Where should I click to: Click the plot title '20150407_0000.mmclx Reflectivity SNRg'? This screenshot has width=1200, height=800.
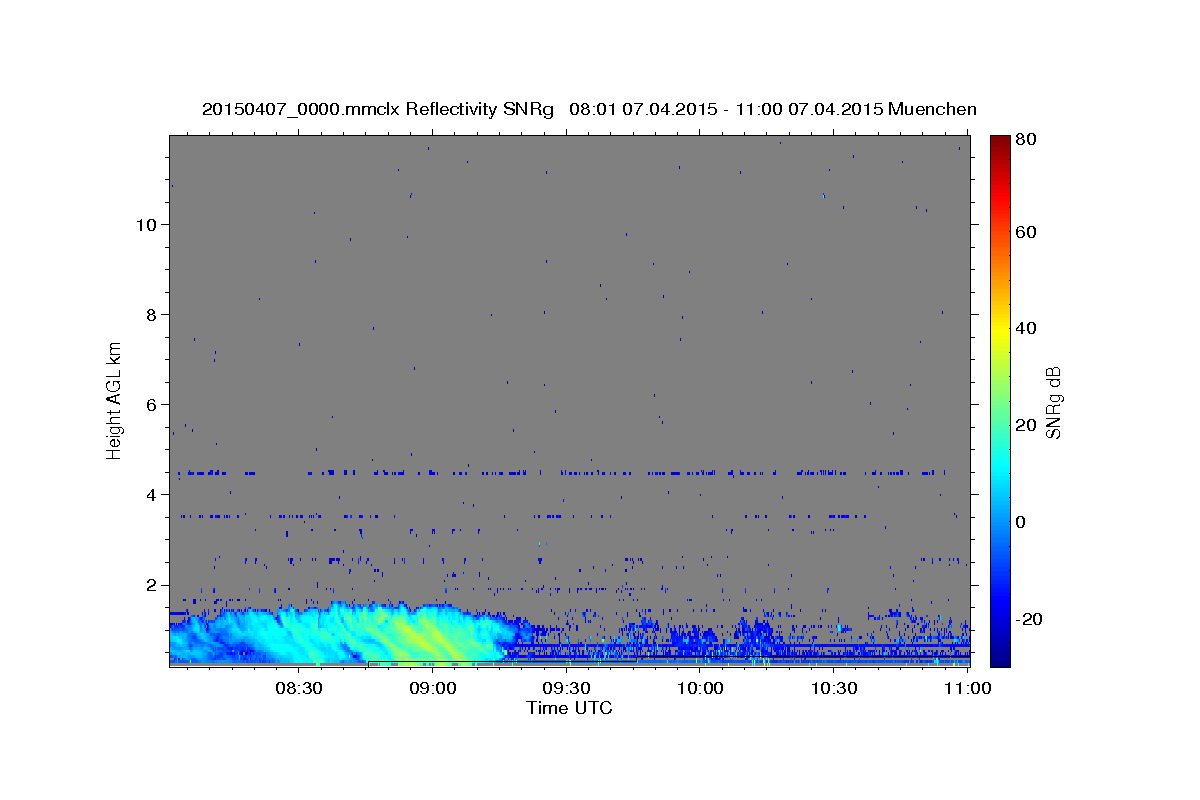point(378,109)
